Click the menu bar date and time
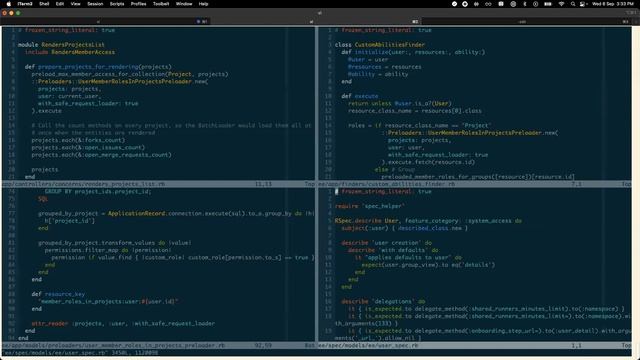Screen dimensions: 640x360 point(613,4)
